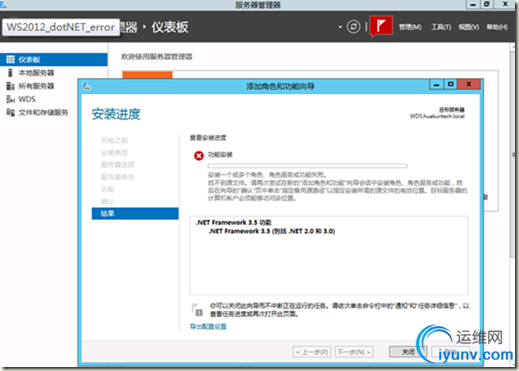Click the 导出配置设置 link

[208, 326]
